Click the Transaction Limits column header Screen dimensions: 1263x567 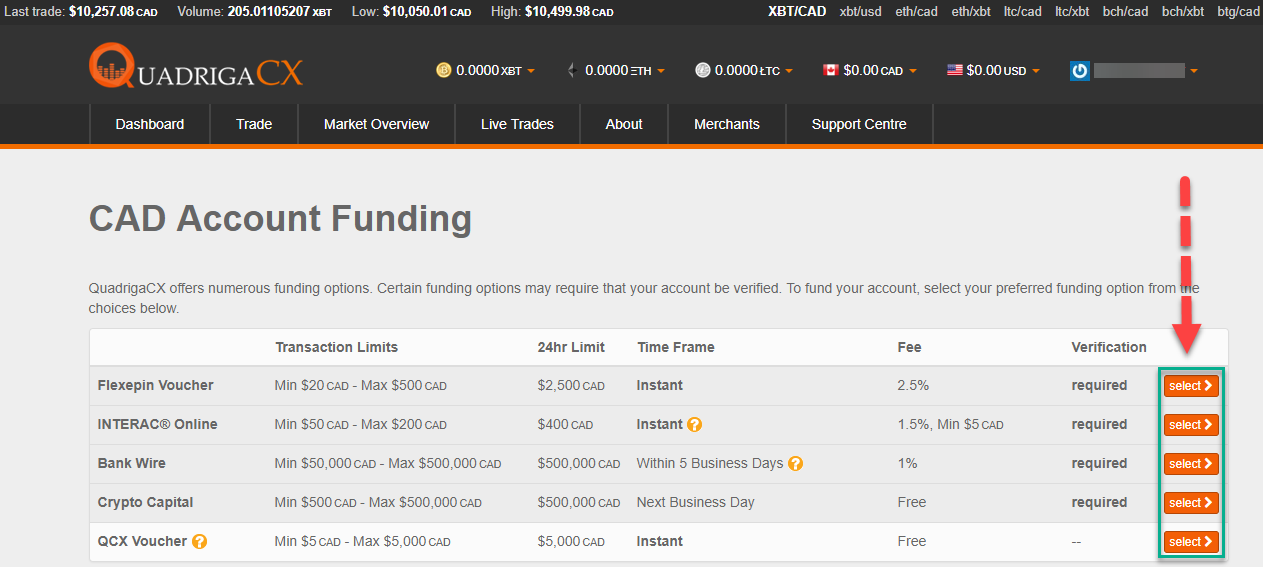point(337,347)
